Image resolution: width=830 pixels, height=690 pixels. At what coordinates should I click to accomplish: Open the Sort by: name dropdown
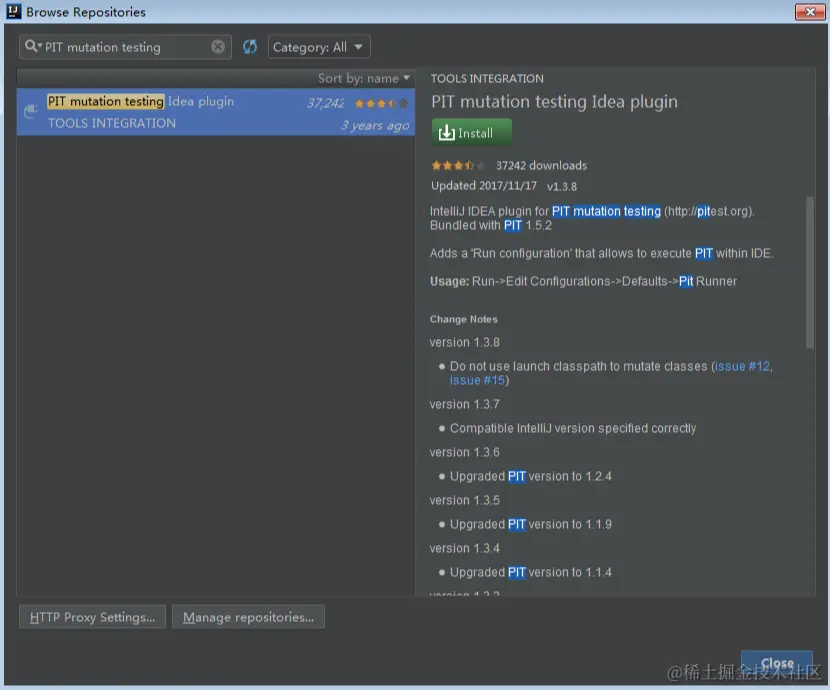pos(364,78)
